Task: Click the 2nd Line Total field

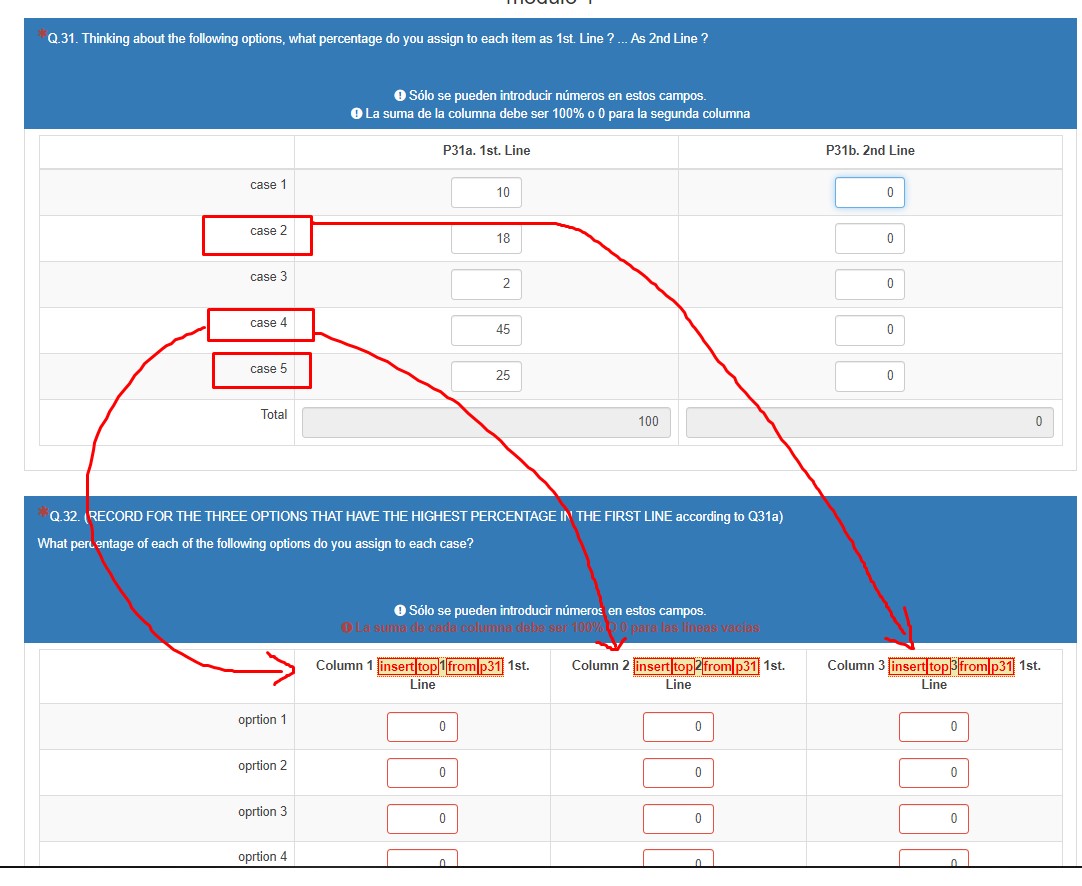Action: coord(869,422)
